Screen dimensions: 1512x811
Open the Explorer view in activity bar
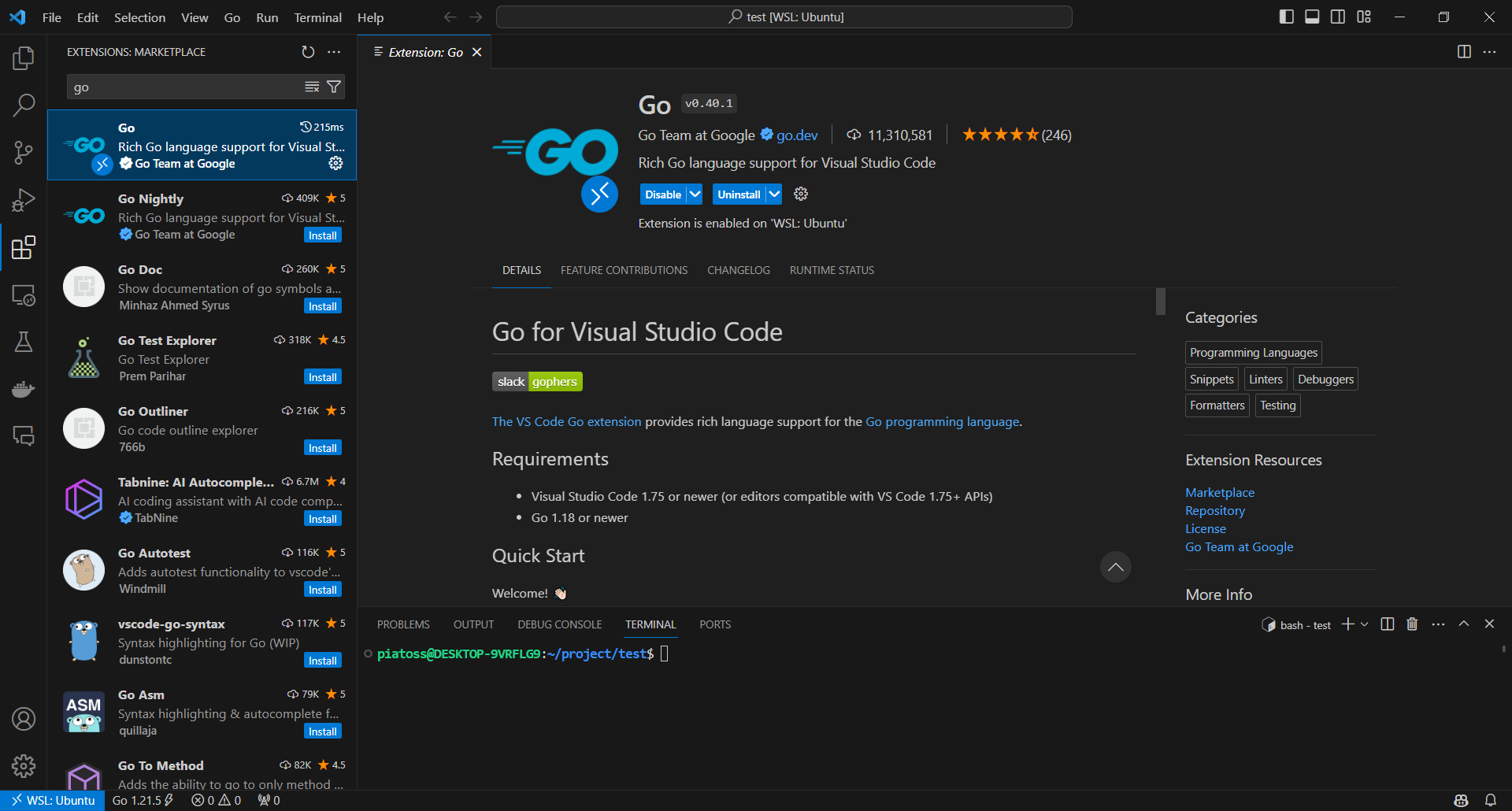click(x=24, y=57)
